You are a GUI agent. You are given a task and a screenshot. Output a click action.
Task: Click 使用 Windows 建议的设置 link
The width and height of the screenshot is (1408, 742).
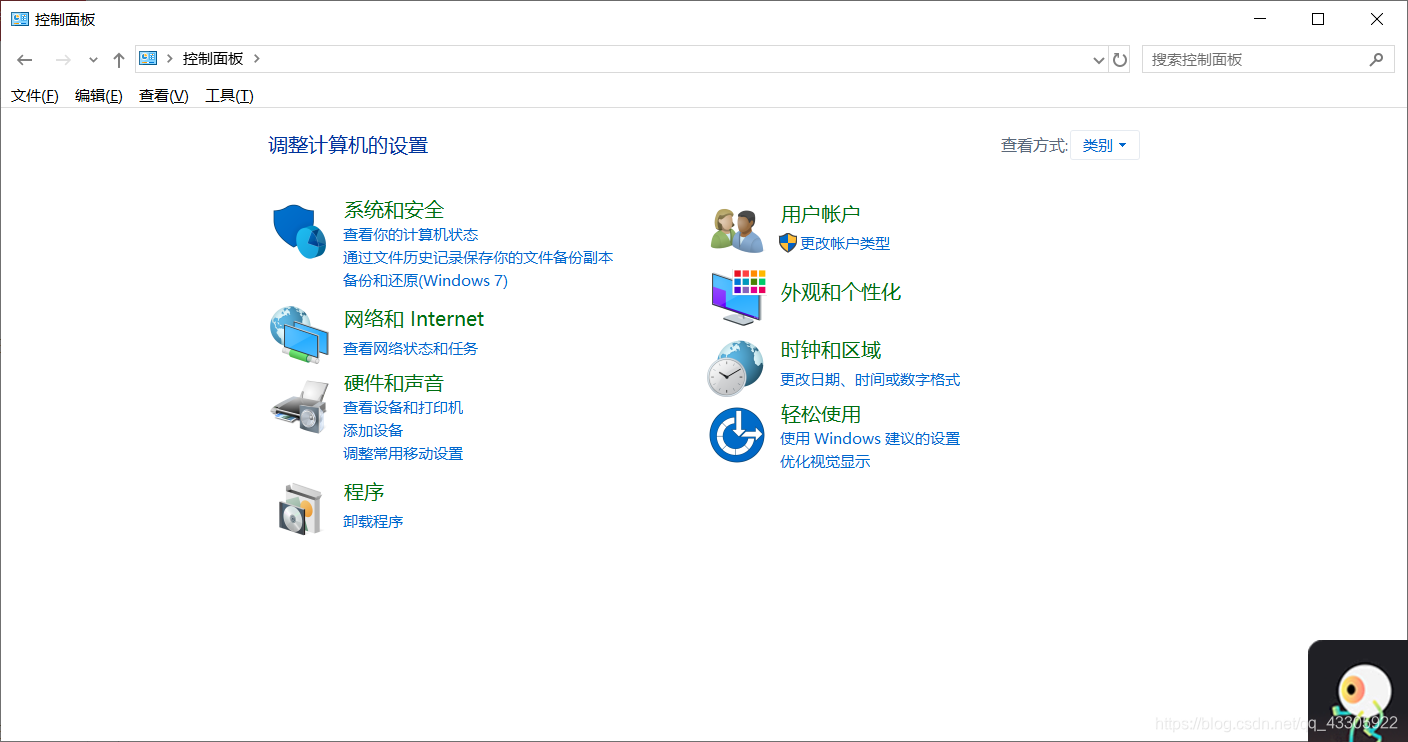pos(870,438)
